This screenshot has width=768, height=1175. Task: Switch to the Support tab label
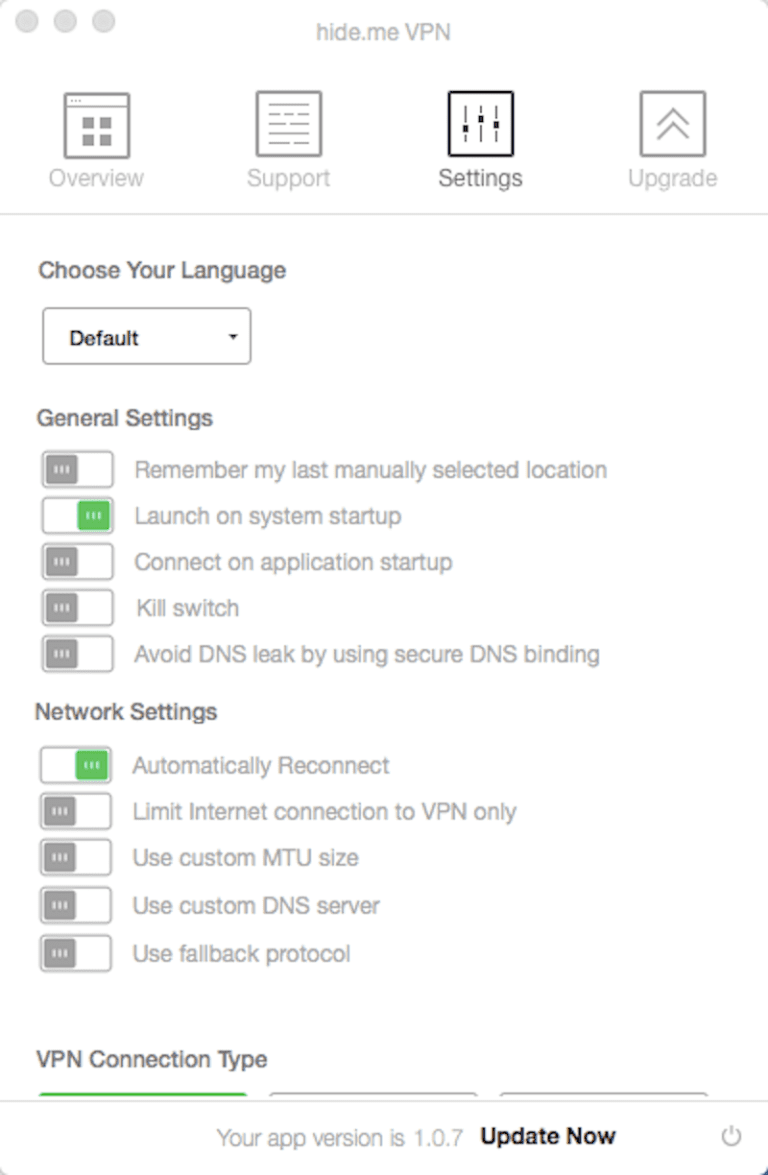point(288,179)
